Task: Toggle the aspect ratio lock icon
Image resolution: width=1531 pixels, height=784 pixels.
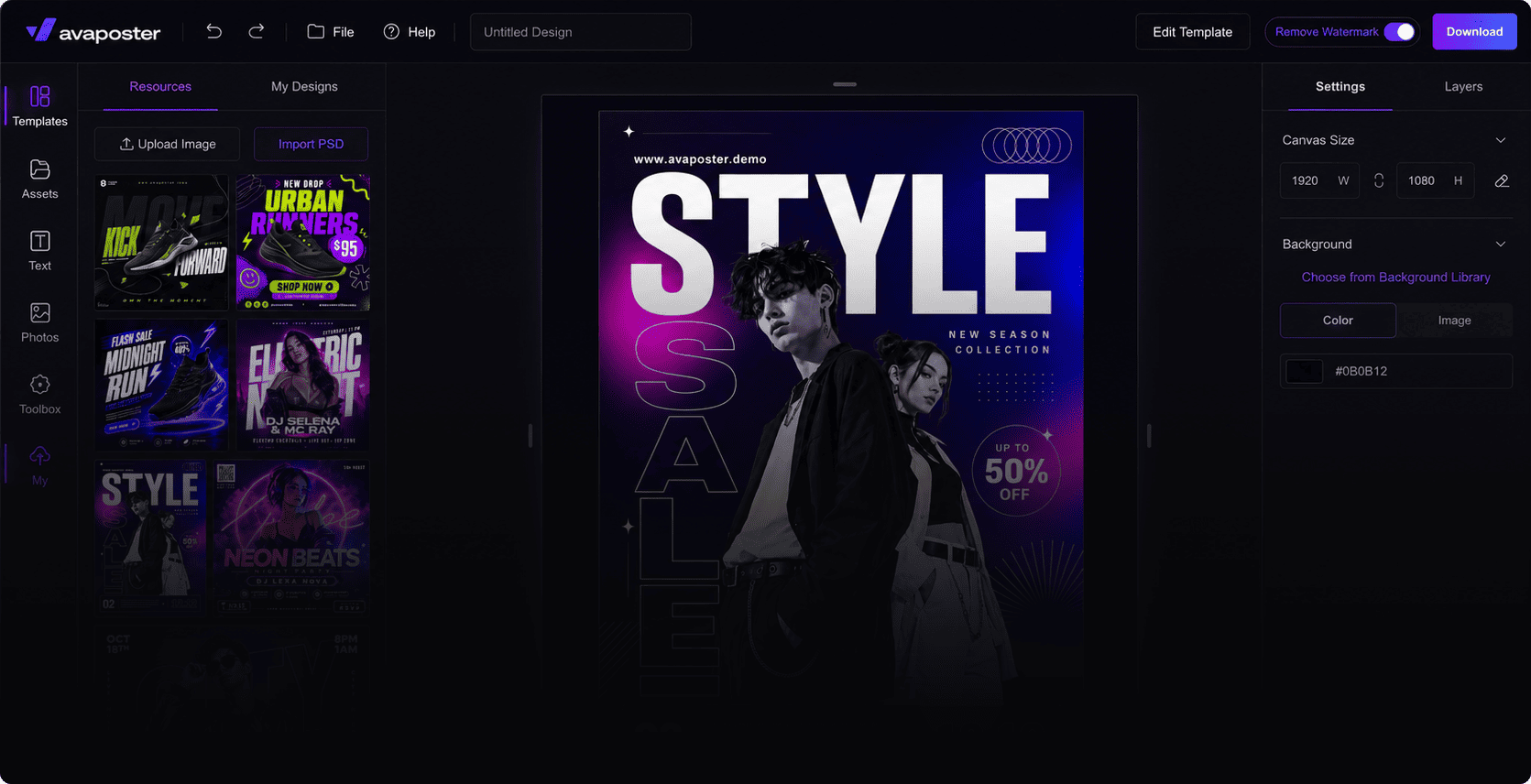Action: 1379,180
